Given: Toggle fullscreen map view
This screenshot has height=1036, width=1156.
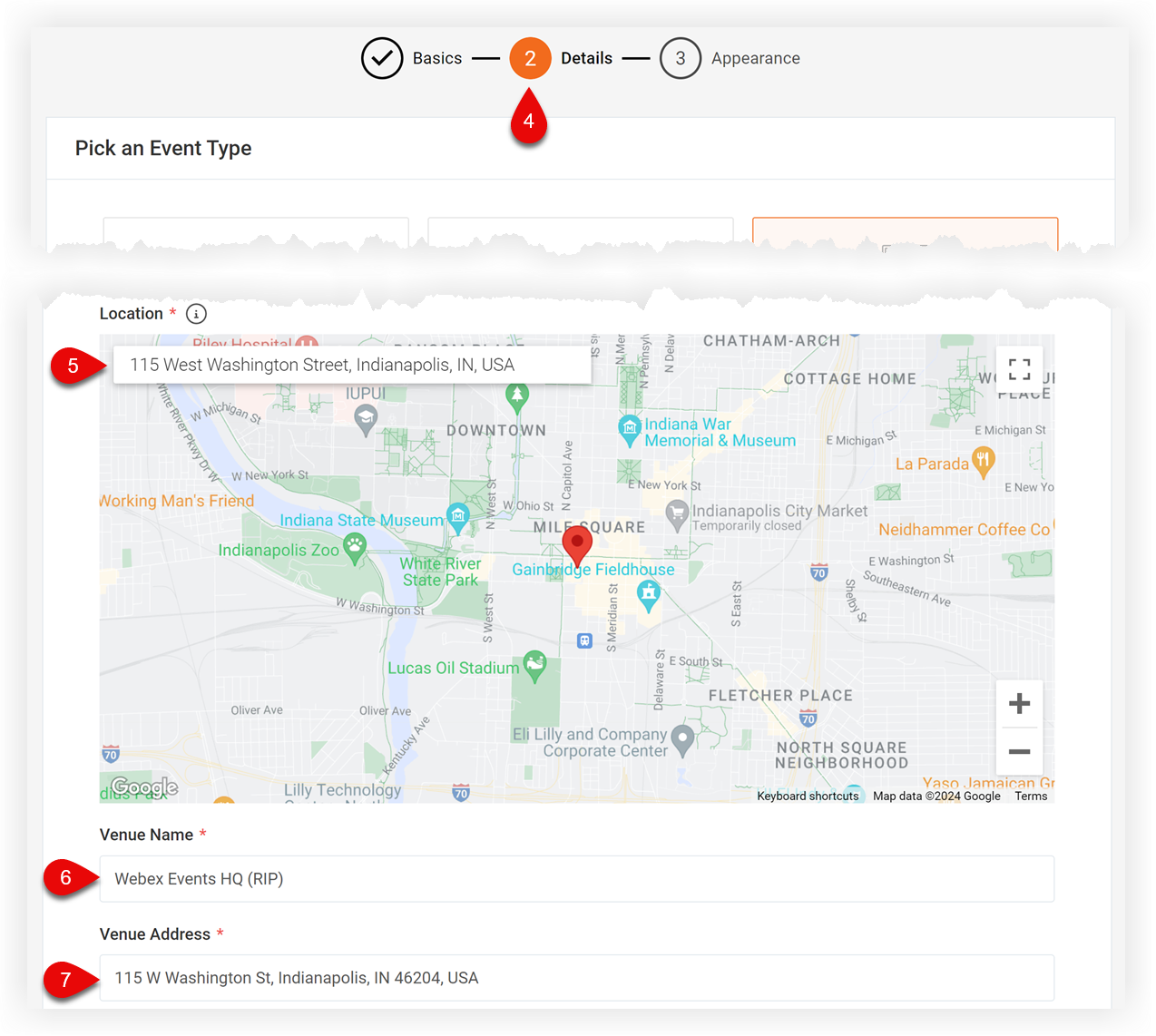Looking at the screenshot, I should [x=1019, y=369].
